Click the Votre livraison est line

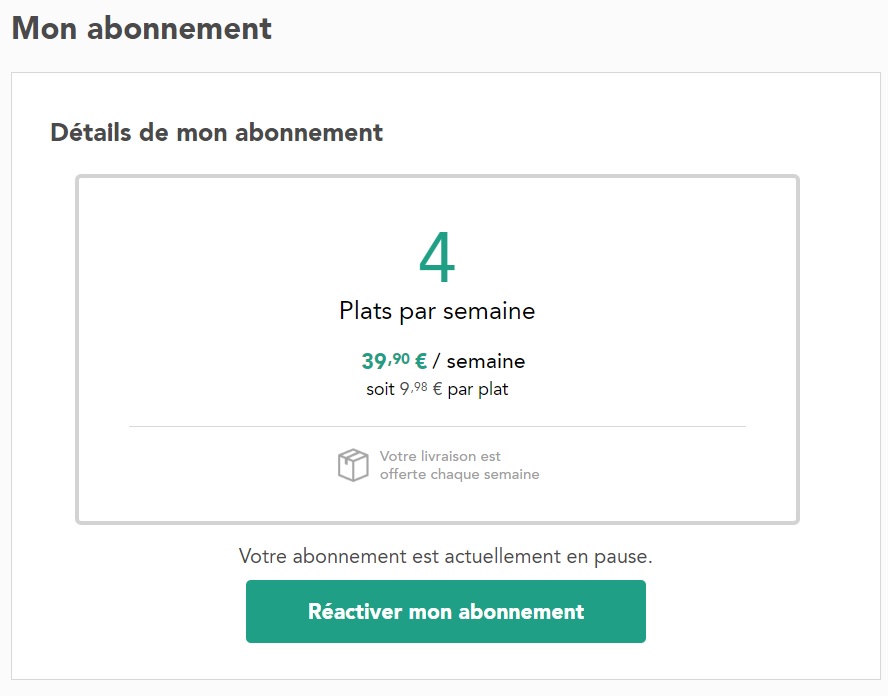point(440,456)
